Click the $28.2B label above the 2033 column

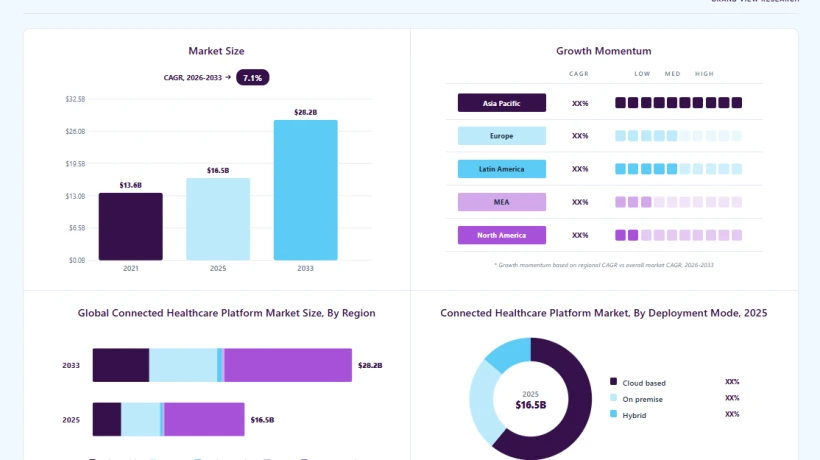[x=305, y=112]
